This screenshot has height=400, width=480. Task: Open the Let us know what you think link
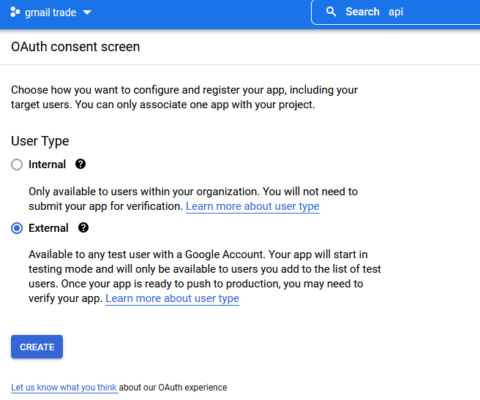64,387
